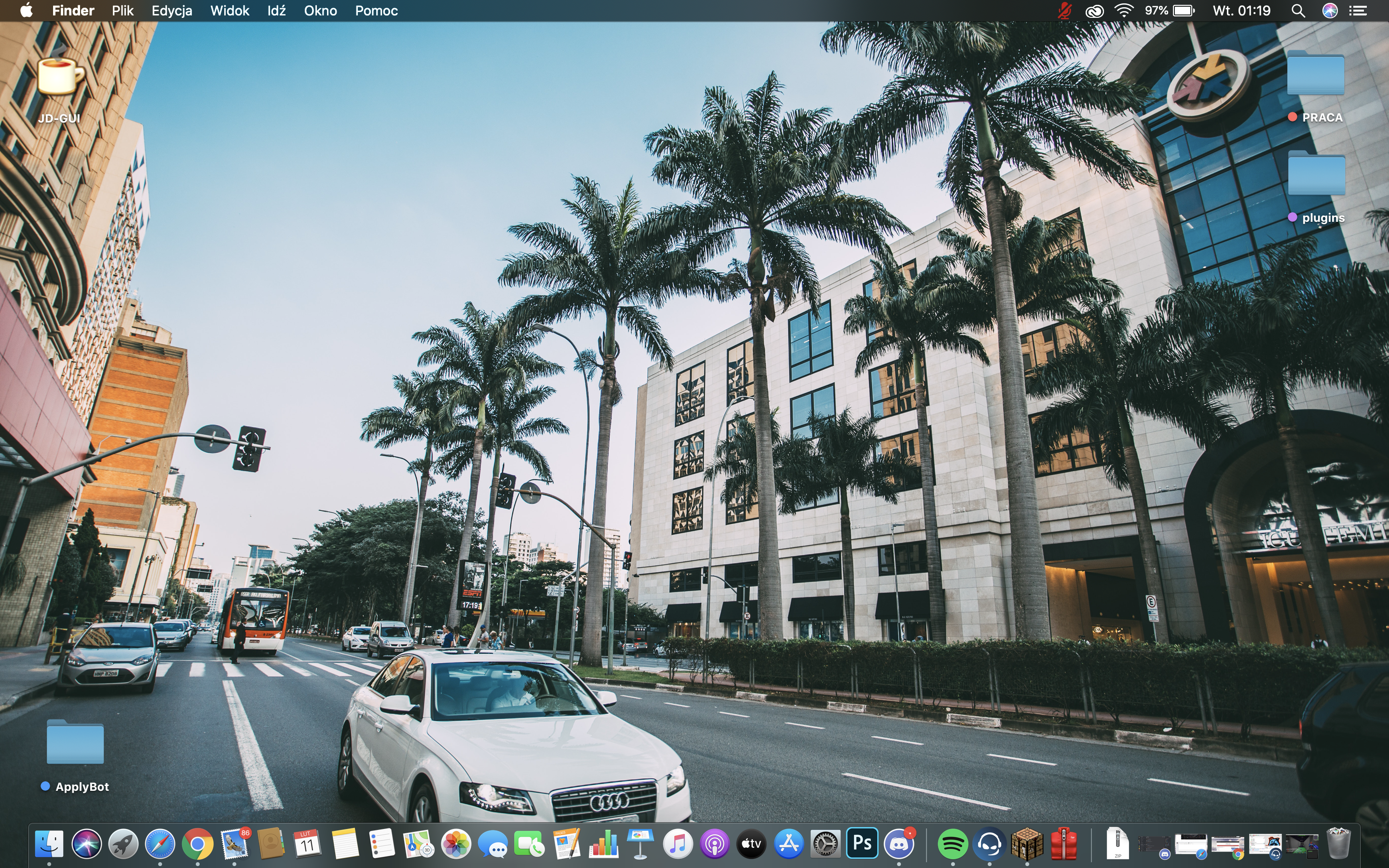This screenshot has width=1389, height=868.
Task: Open the Idź menu
Action: coord(276,10)
